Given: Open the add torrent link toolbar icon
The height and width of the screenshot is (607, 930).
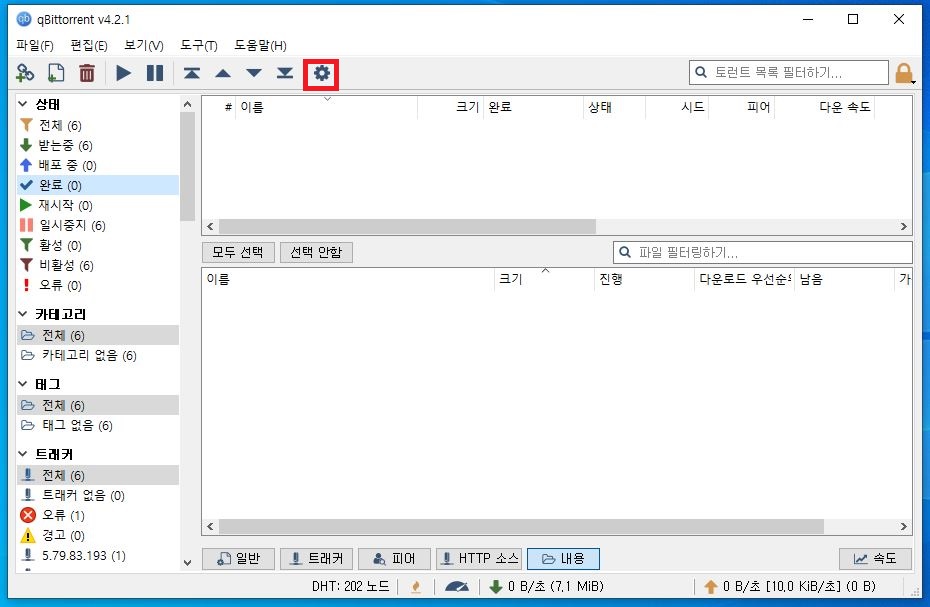Looking at the screenshot, I should coord(25,73).
